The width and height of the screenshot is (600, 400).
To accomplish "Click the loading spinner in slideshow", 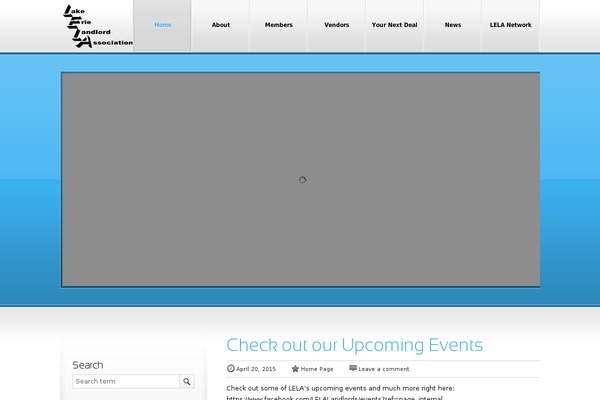I will pos(302,180).
